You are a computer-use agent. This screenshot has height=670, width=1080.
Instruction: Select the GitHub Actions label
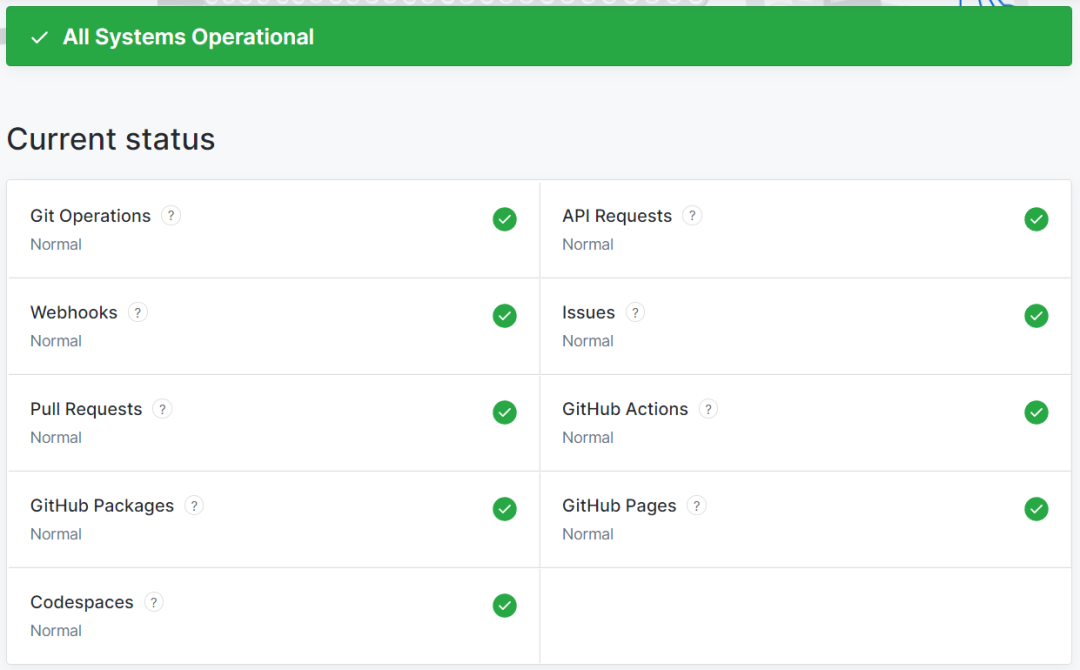[x=625, y=409]
